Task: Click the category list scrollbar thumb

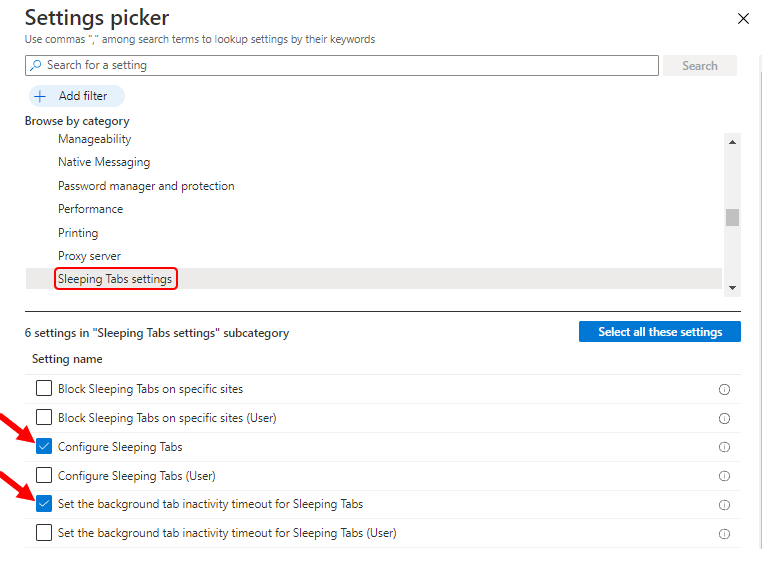Action: [732, 217]
